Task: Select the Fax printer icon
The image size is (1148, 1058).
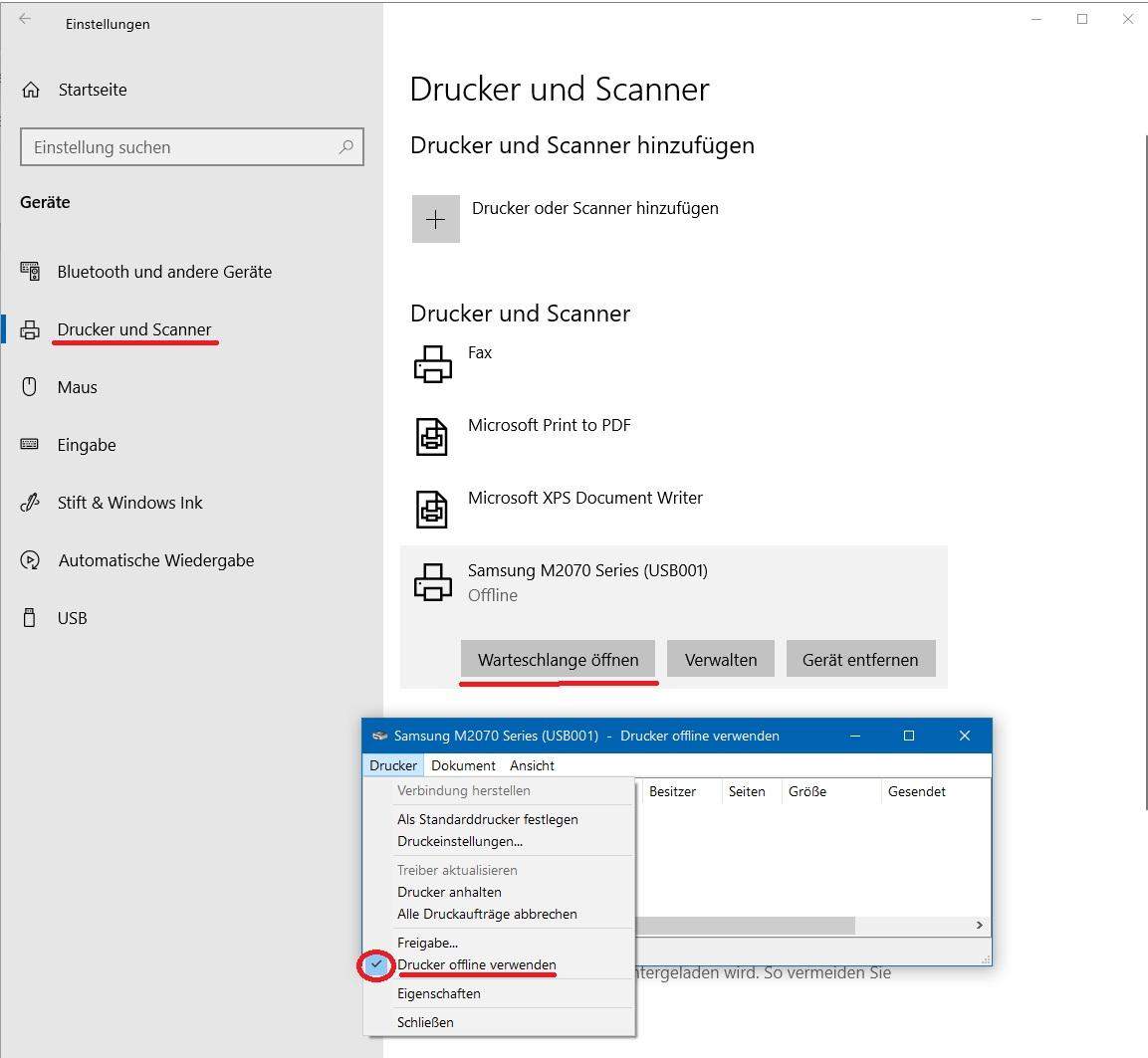Action: (x=432, y=362)
